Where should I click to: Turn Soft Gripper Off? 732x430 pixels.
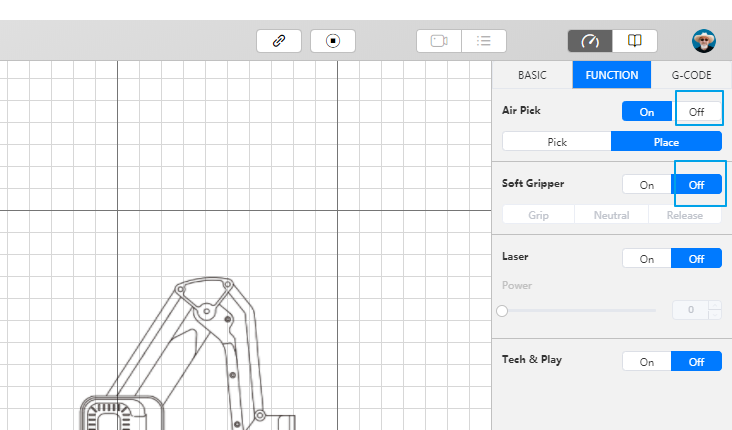(x=697, y=185)
